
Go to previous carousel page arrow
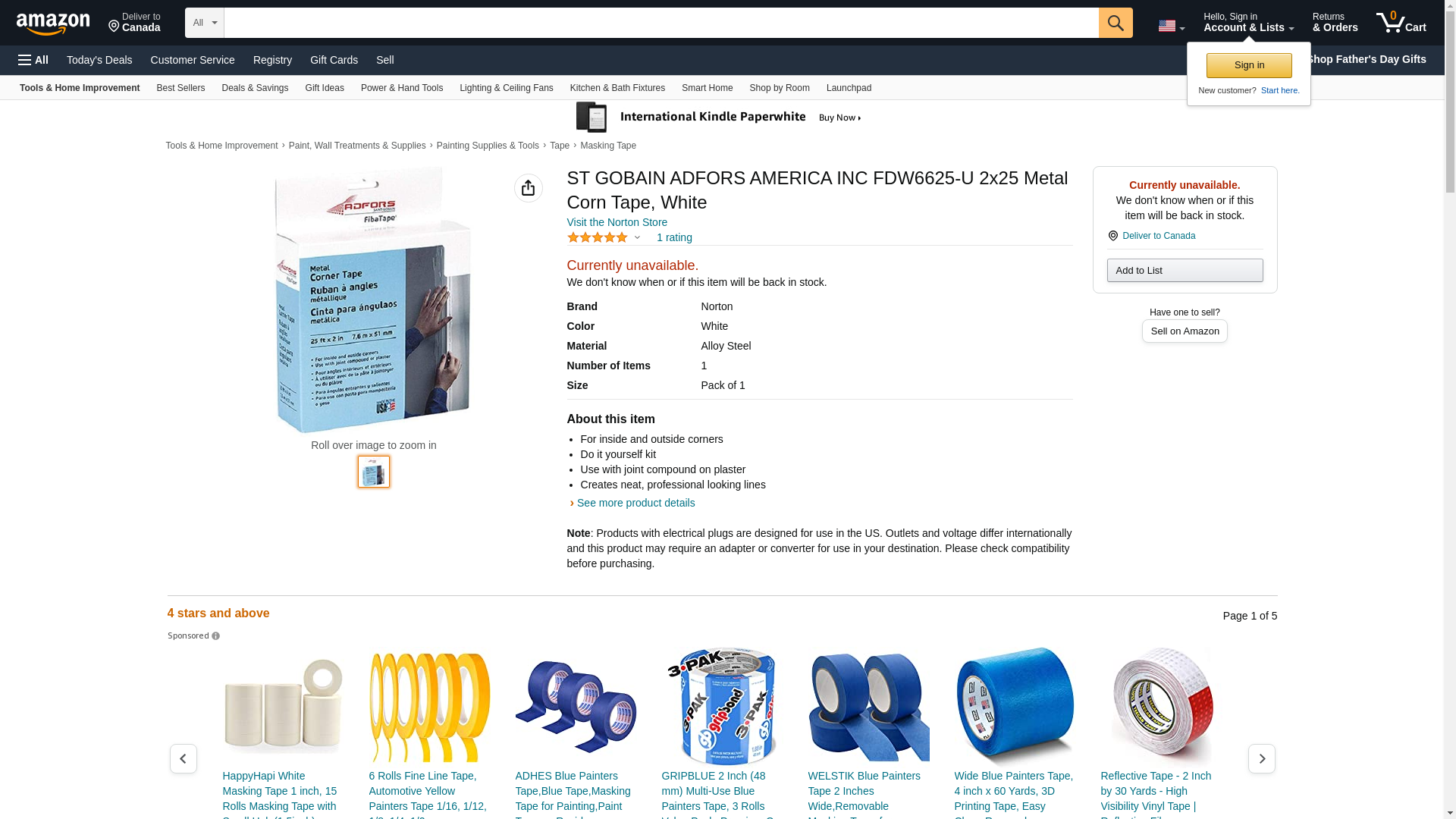tap(184, 758)
